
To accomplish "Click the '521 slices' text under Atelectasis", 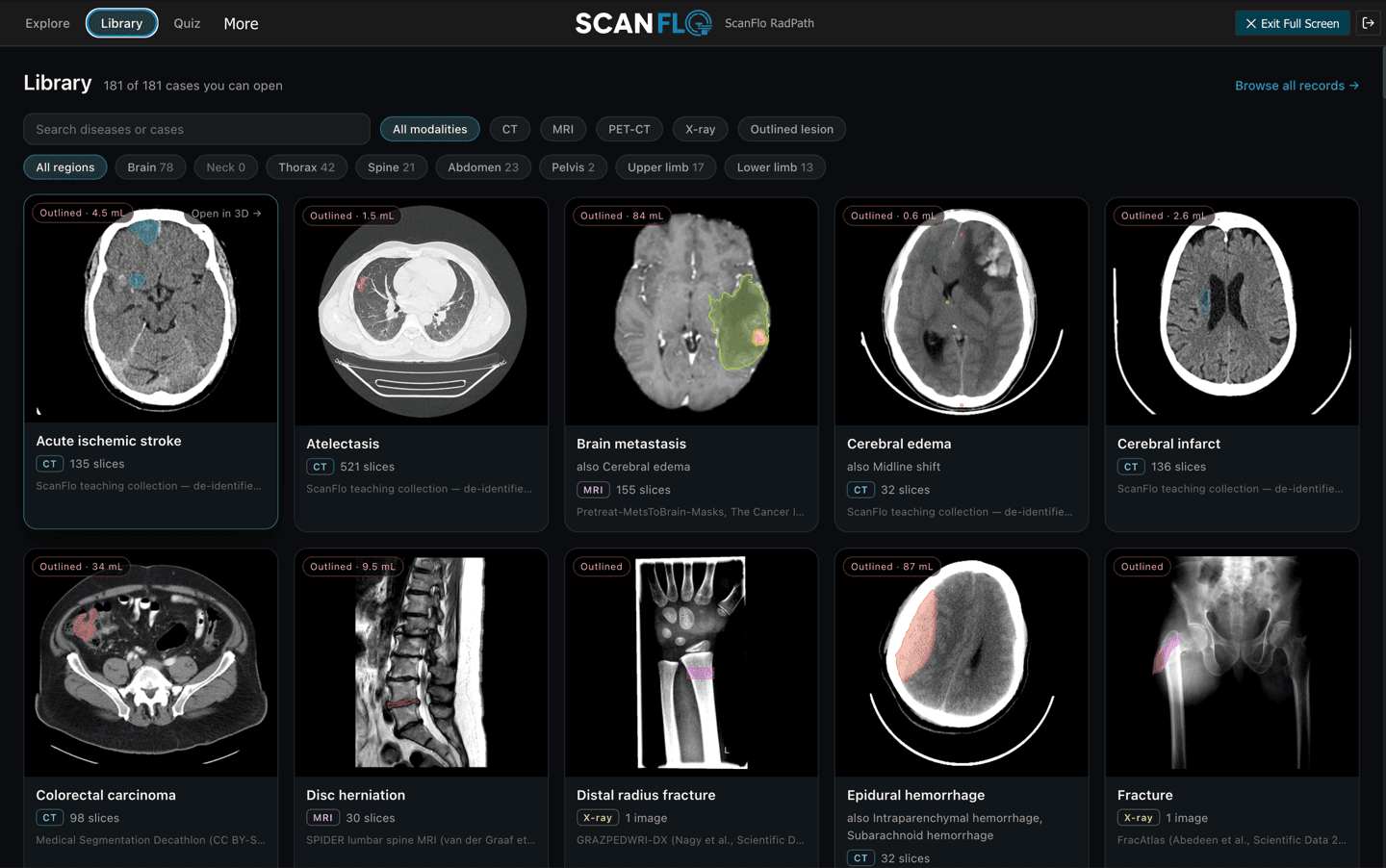I will tap(367, 467).
